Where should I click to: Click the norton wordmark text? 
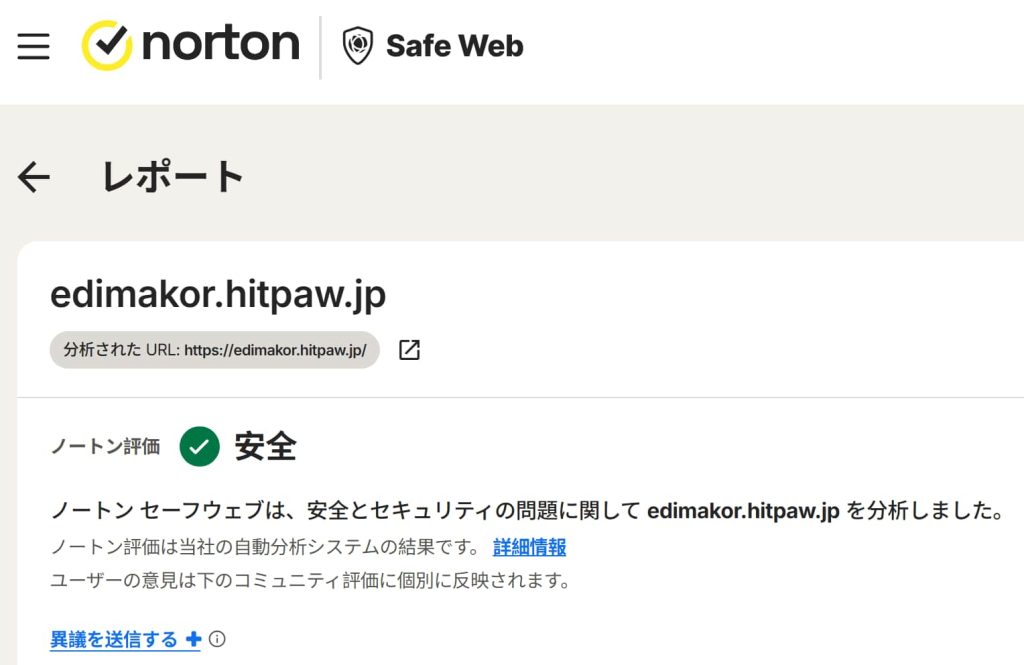click(x=221, y=44)
